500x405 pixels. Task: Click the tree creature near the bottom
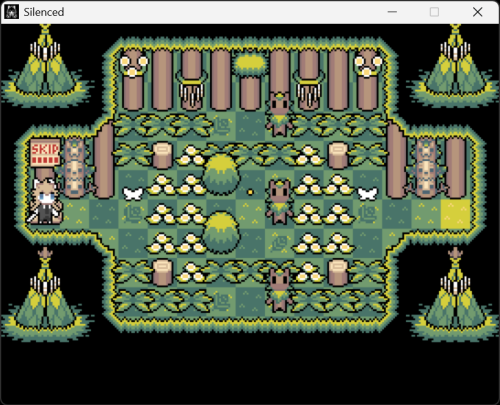click(x=279, y=290)
